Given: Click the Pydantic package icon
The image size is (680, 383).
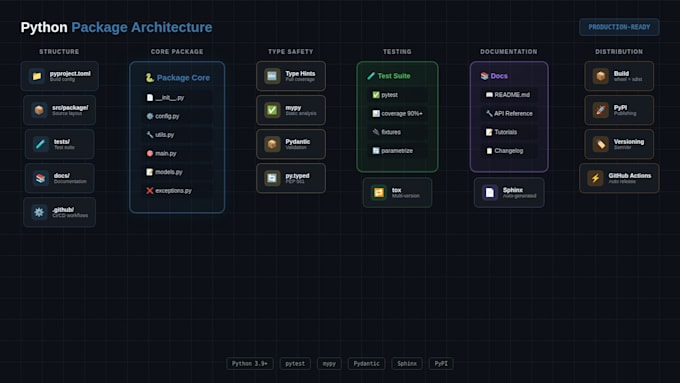Looking at the screenshot, I should (x=272, y=144).
